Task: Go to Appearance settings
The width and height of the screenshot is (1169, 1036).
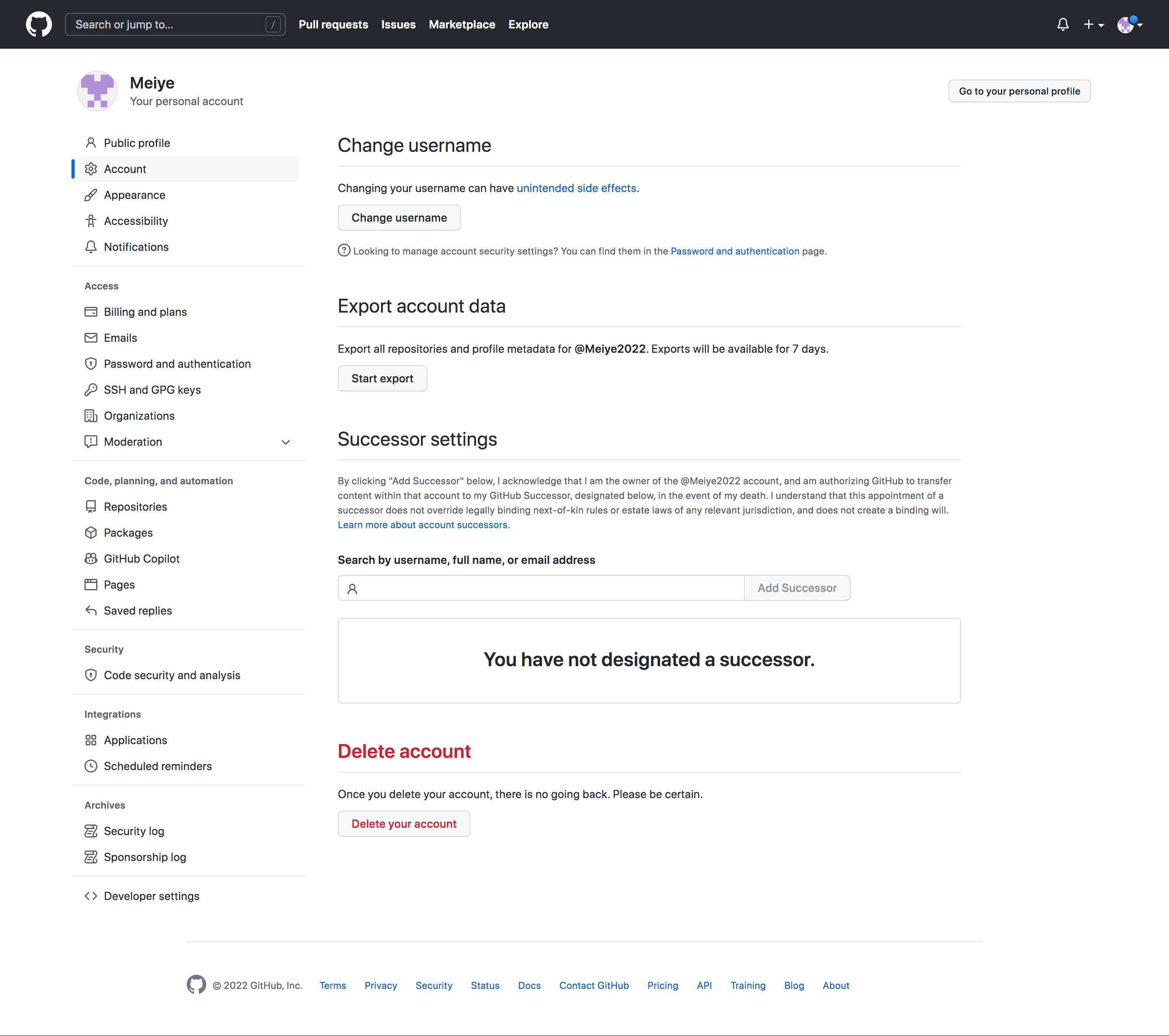Action: point(189,195)
